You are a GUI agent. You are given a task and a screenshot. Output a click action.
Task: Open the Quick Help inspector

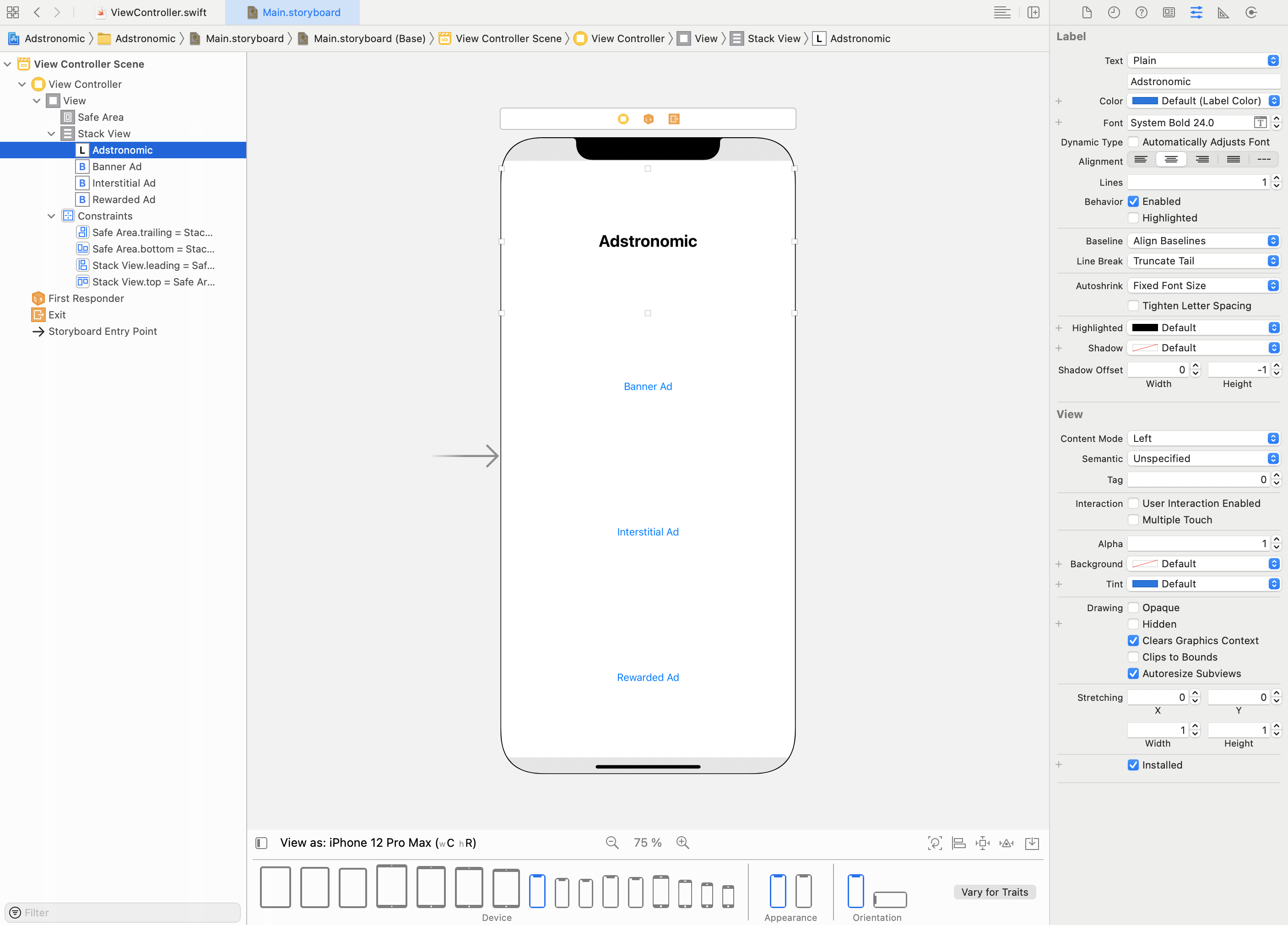pyautogui.click(x=1141, y=12)
